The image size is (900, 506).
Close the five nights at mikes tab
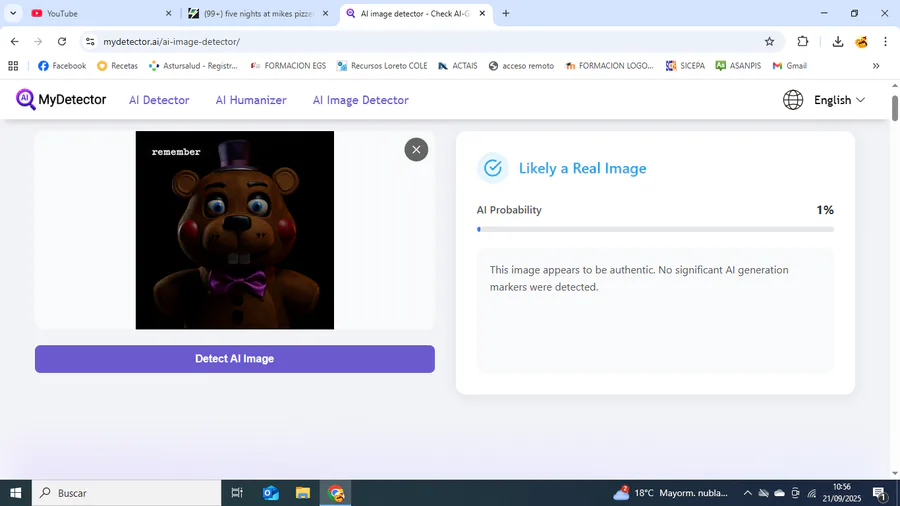(325, 13)
